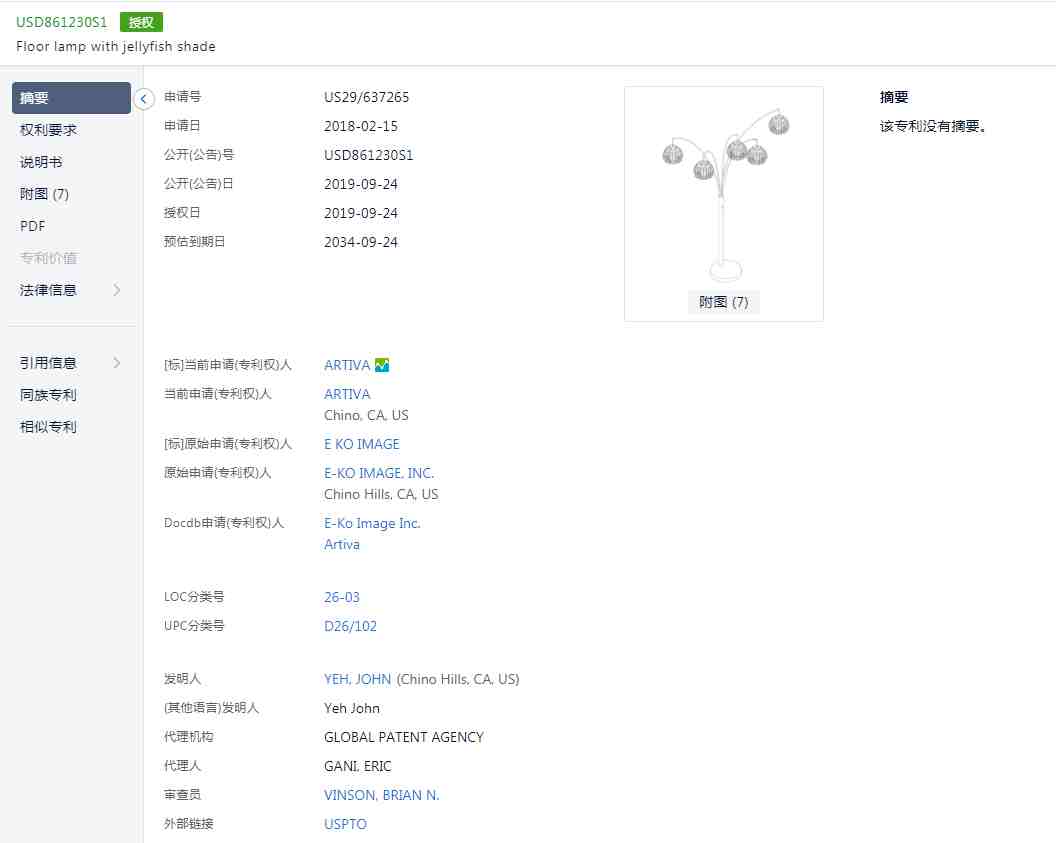This screenshot has width=1056, height=843.
Task: Open the PDF sidebar item
Action: 32,226
